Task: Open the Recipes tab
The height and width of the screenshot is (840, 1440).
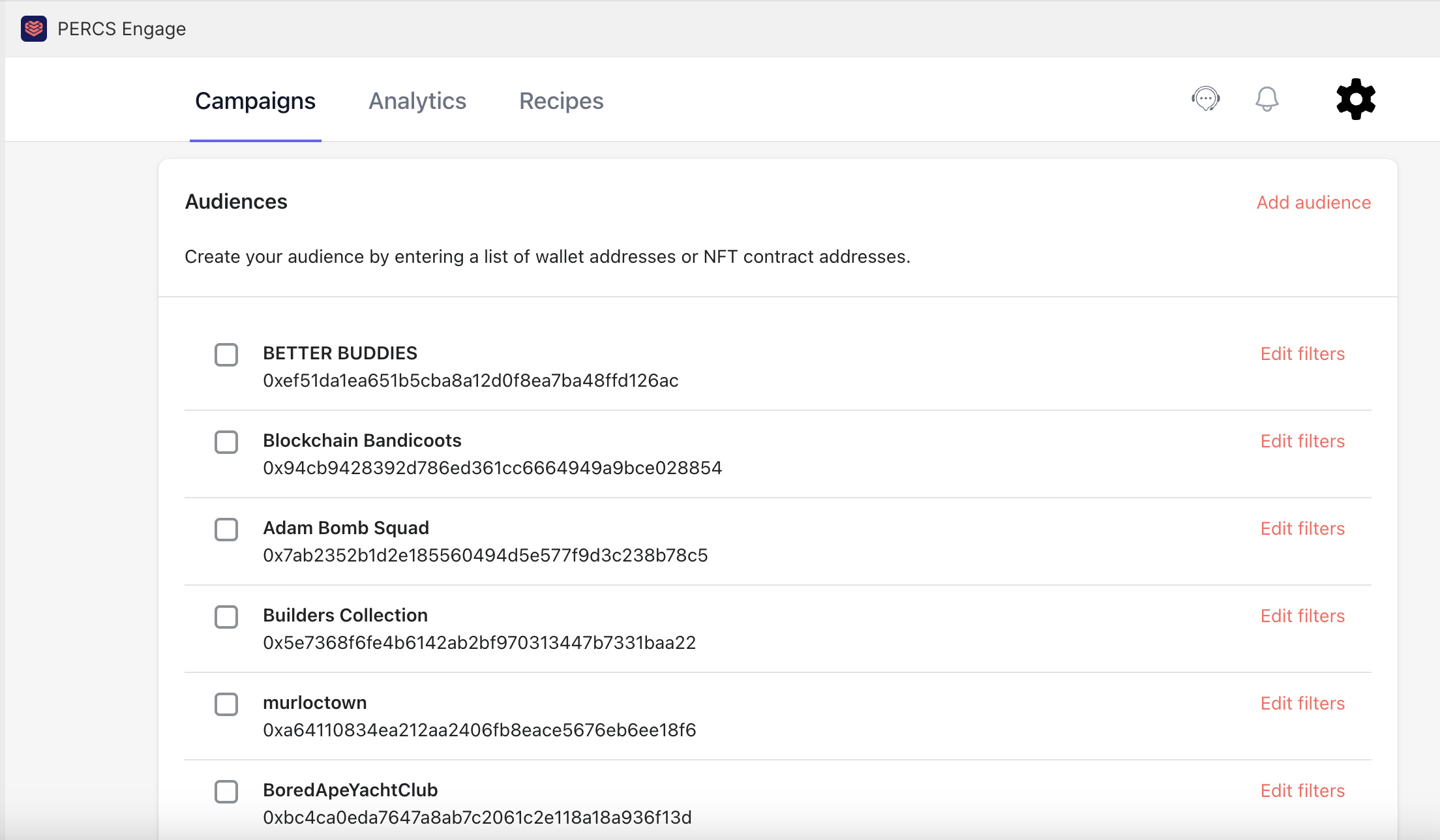Action: click(x=561, y=101)
